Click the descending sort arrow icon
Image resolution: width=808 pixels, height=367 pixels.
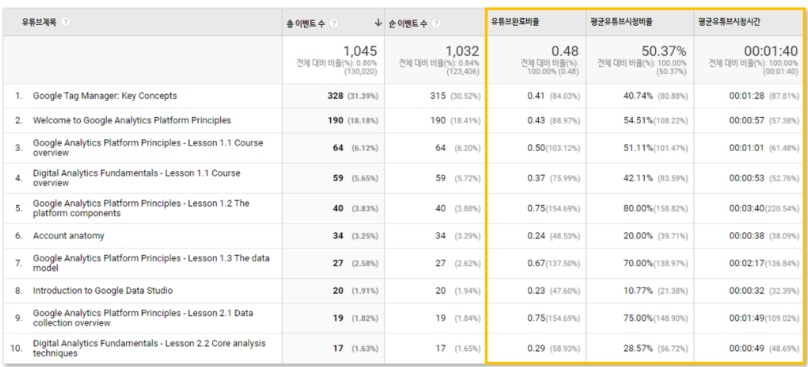[x=378, y=23]
